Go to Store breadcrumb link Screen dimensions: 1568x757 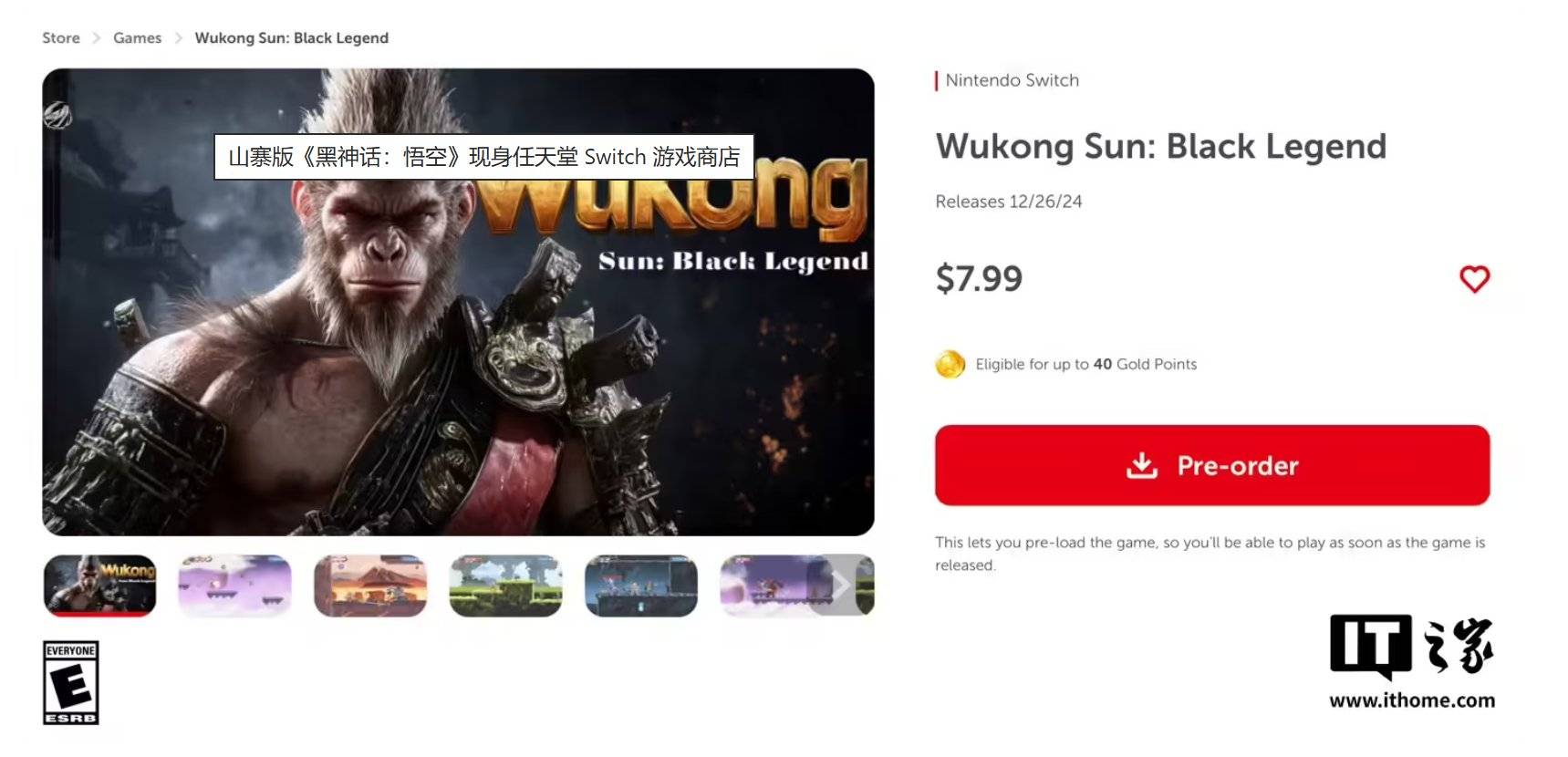61,37
